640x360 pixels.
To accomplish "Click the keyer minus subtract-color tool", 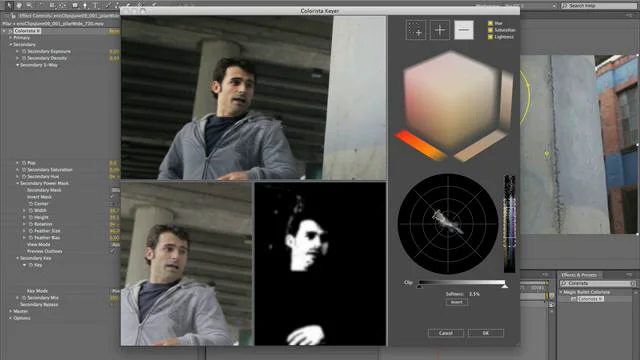I will pyautogui.click(x=464, y=30).
